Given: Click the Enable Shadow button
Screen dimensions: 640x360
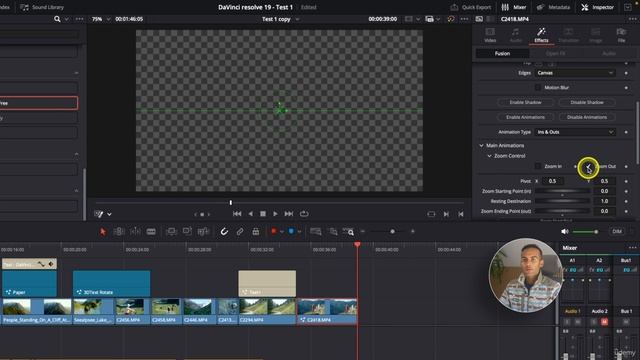Looking at the screenshot, I should pyautogui.click(x=525, y=102).
